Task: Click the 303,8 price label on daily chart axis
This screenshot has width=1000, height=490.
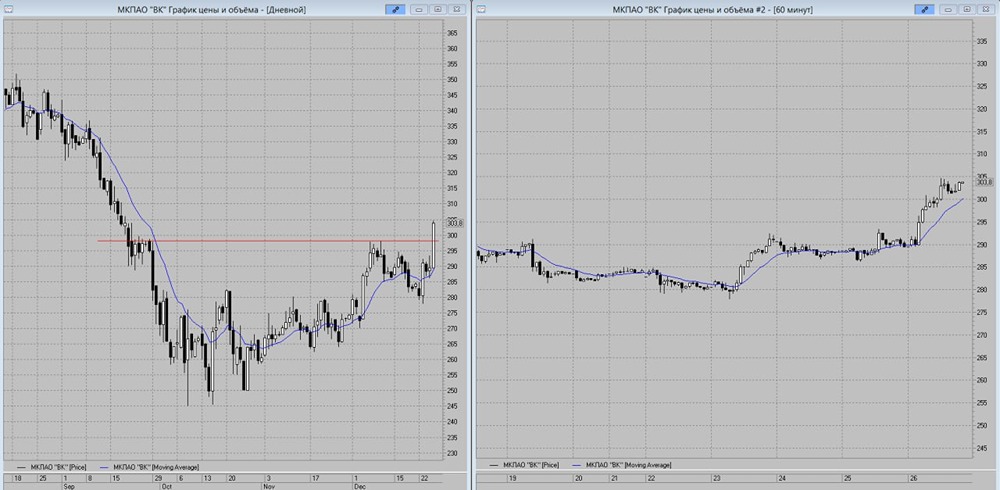Action: coord(453,223)
